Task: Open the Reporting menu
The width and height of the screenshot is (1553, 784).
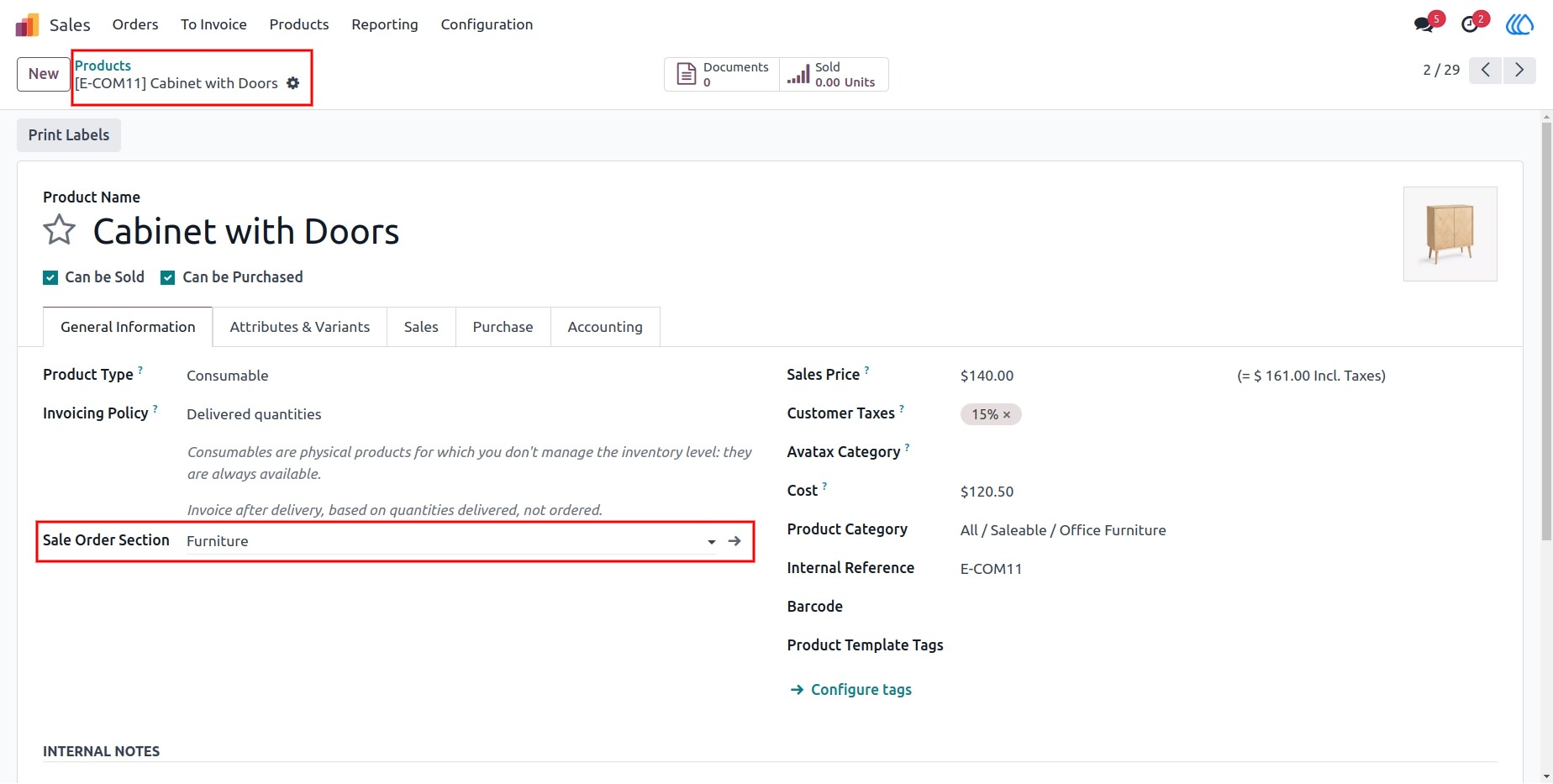Action: 385,24
